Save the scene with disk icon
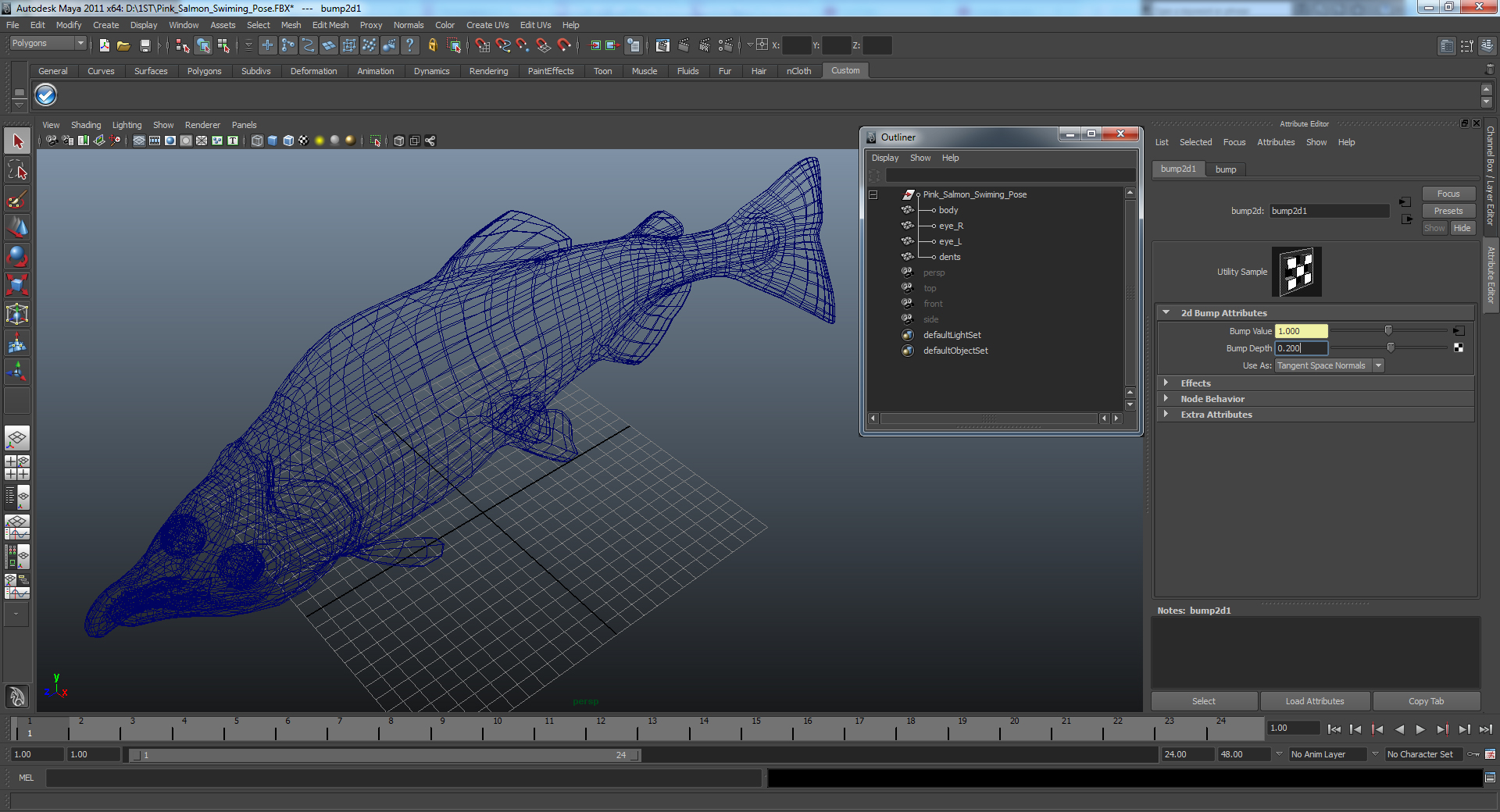 coord(145,45)
